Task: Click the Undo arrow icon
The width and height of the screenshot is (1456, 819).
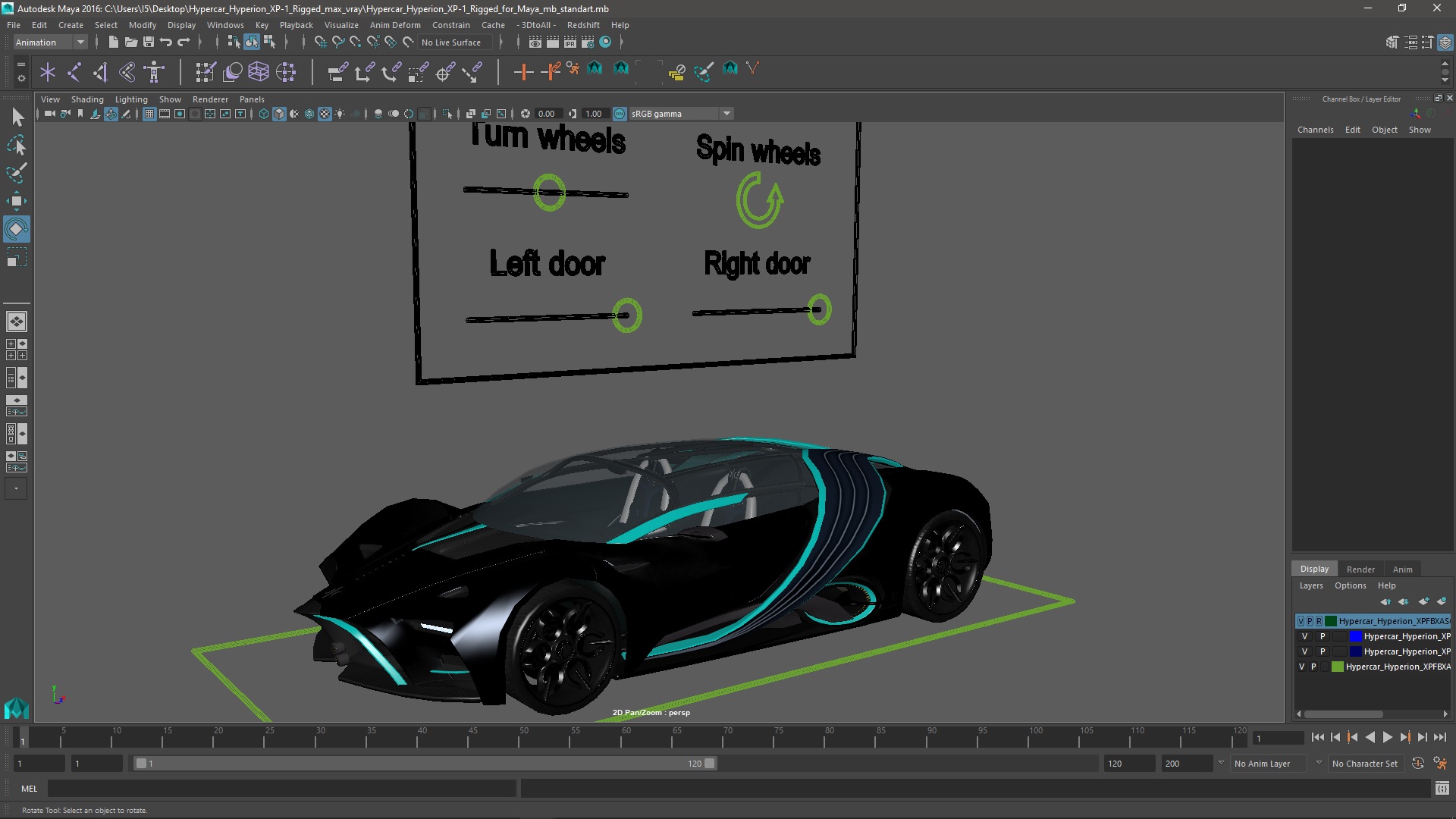Action: coord(166,42)
